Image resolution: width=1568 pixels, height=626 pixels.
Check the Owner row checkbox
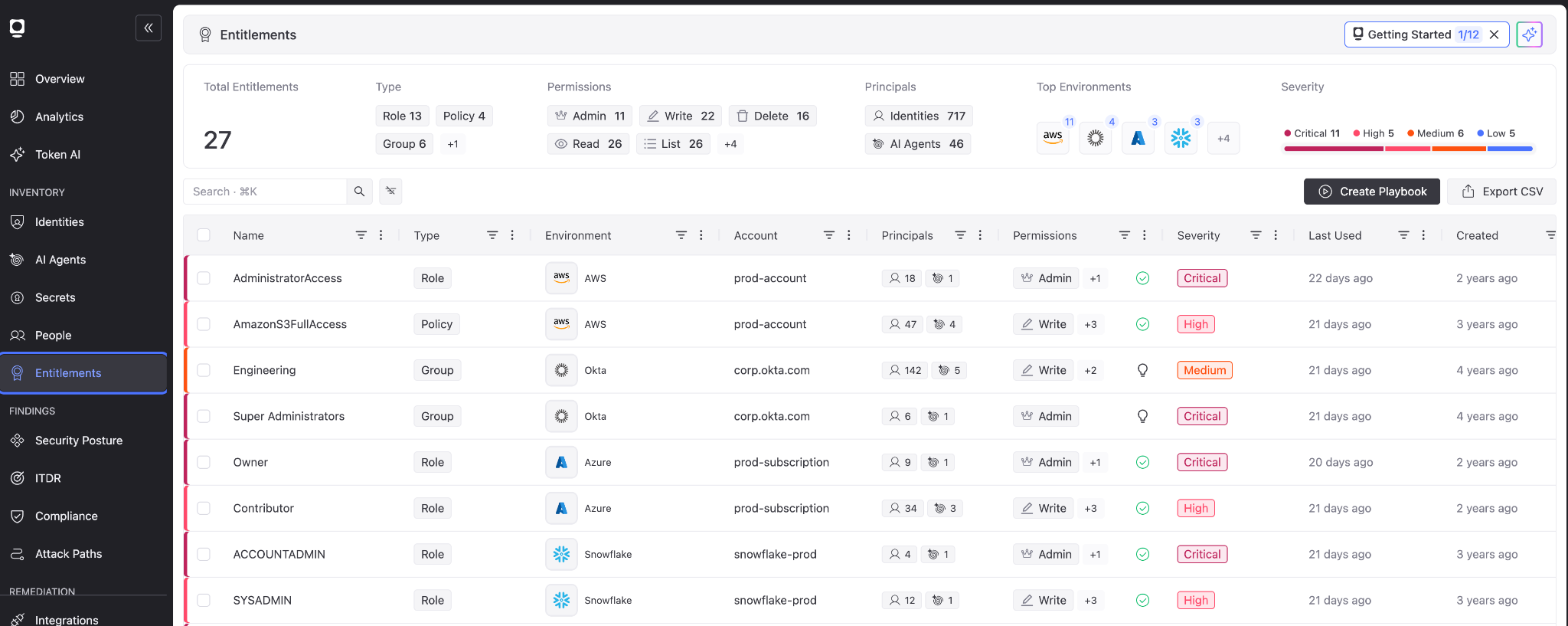pyautogui.click(x=204, y=462)
